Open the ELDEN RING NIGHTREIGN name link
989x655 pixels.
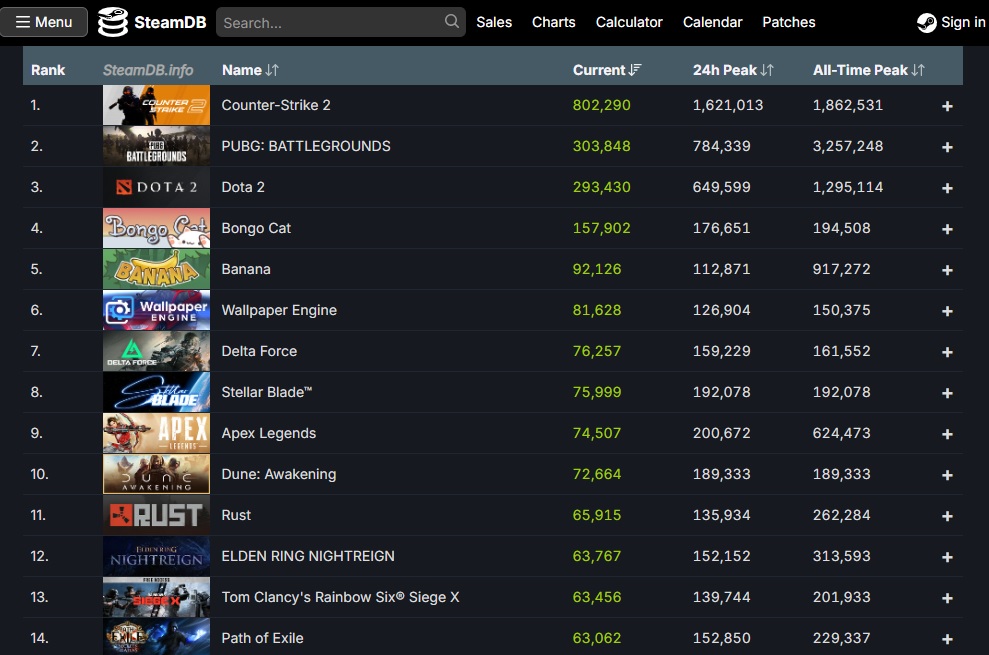(308, 556)
